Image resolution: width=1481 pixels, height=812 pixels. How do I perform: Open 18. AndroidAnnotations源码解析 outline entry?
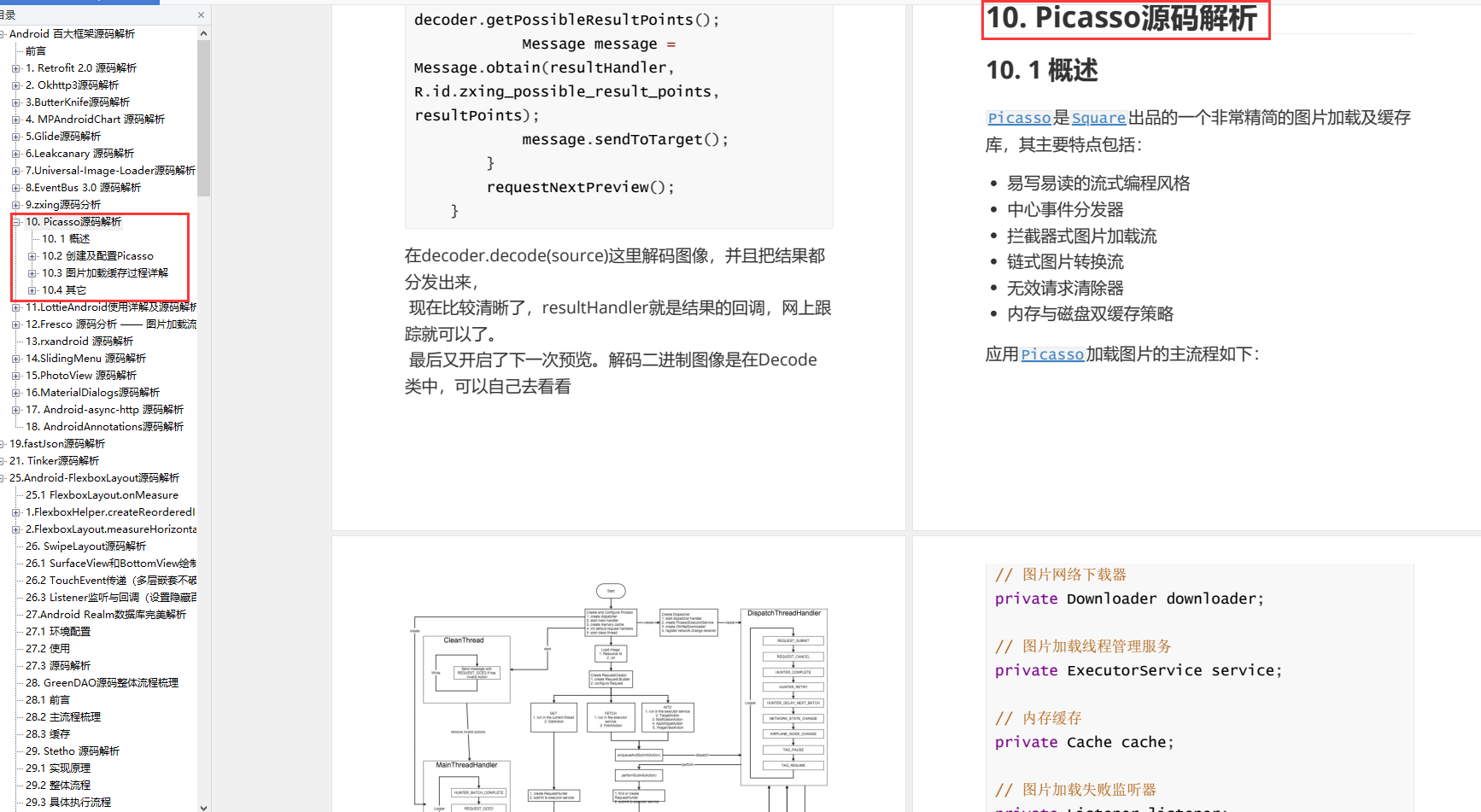pos(104,427)
